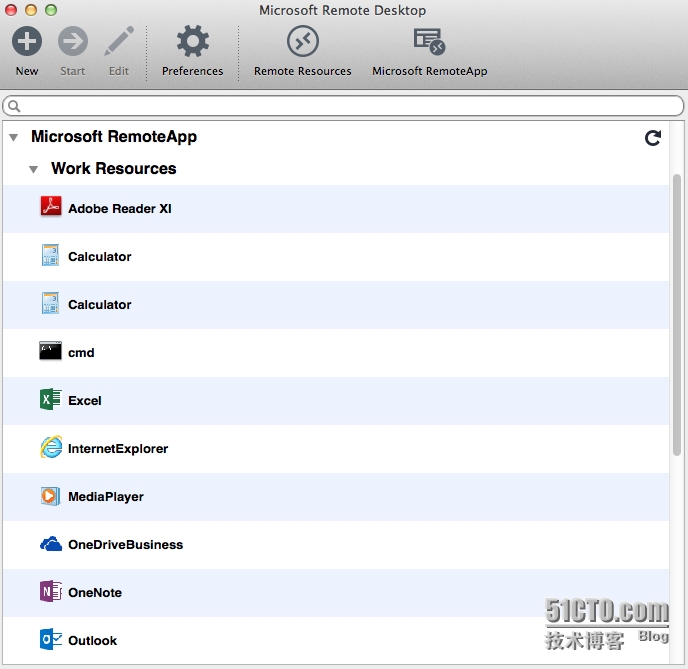This screenshot has height=669, width=688.
Task: Click the 'OneDriveBusiness' row label
Action: click(x=125, y=544)
